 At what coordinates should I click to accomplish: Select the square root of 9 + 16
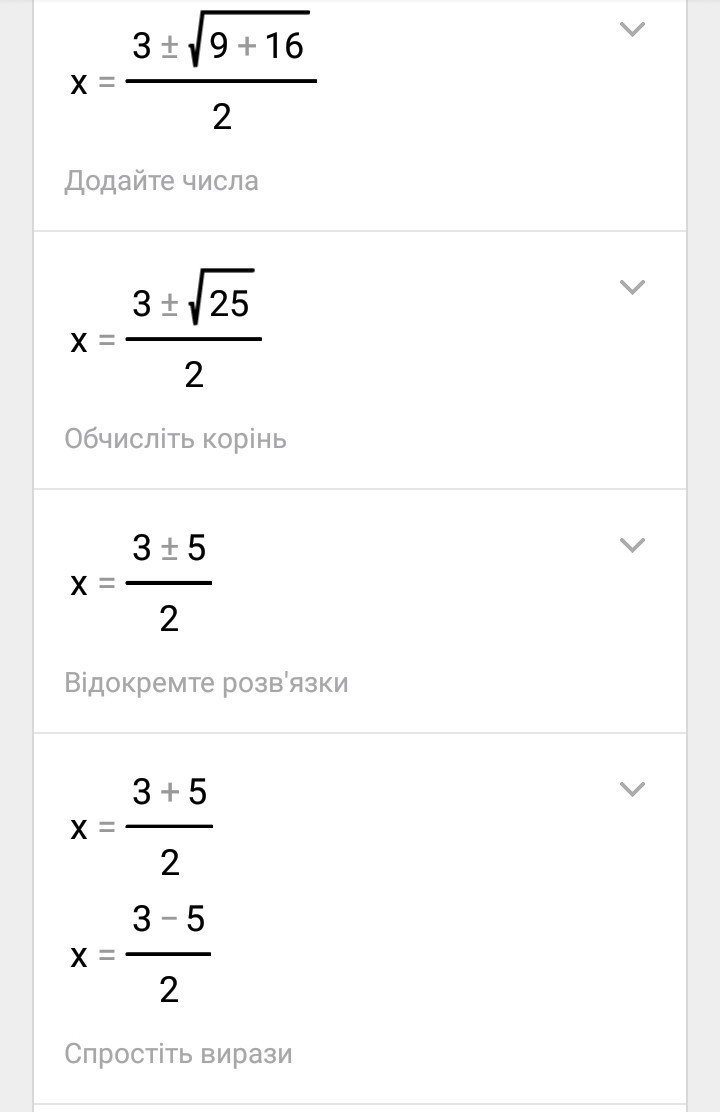(x=247, y=43)
